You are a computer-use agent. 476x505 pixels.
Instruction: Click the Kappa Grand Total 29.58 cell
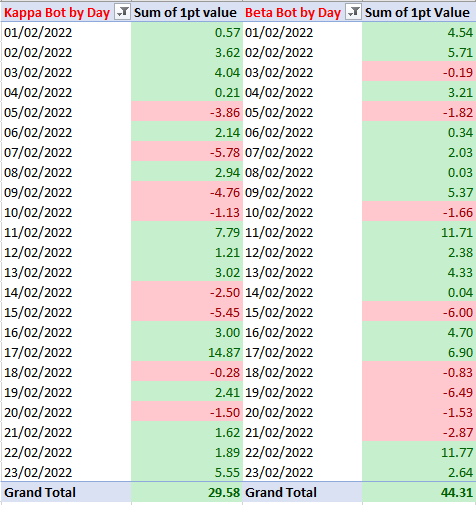click(187, 492)
